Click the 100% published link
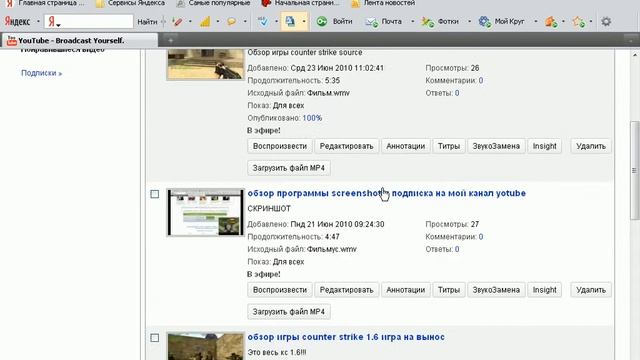The image size is (640, 360). (312, 118)
